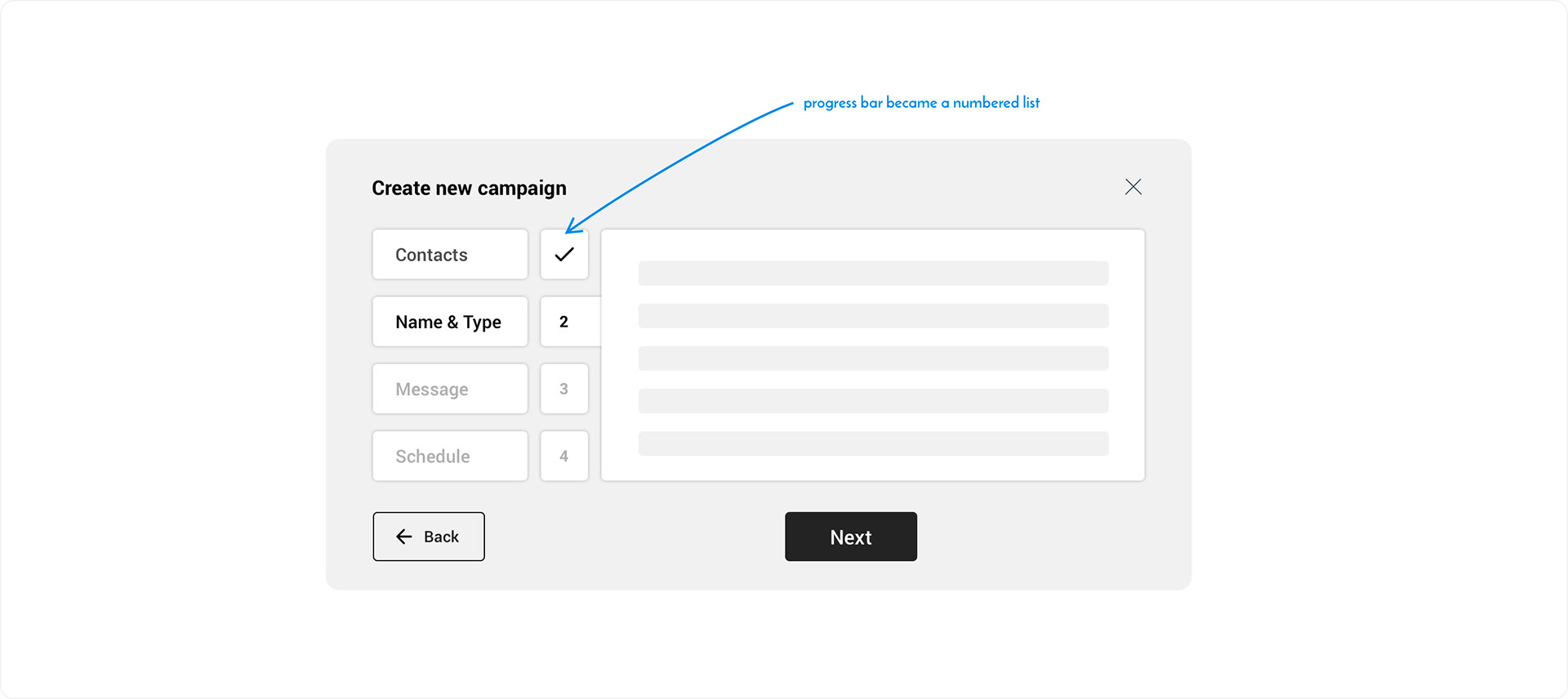Click the blue progress bar annotation text
The width and height of the screenshot is (1568, 699).
point(921,103)
